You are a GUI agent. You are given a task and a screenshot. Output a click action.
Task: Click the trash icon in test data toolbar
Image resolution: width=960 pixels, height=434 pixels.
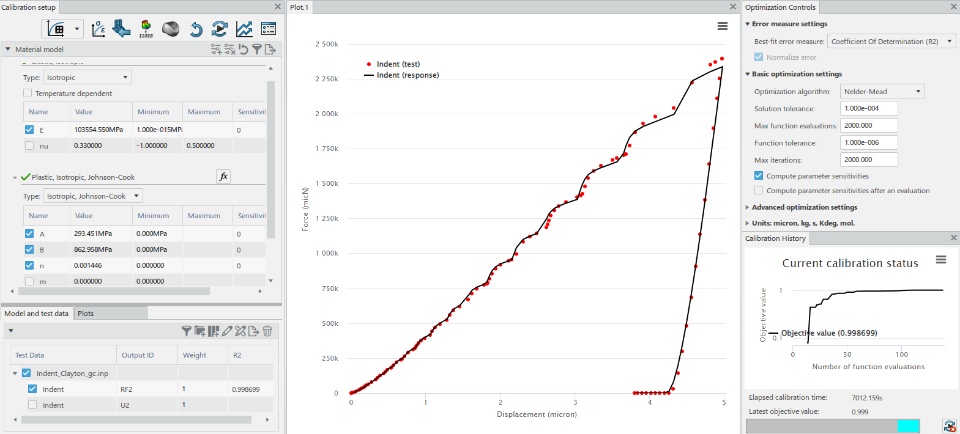point(267,331)
